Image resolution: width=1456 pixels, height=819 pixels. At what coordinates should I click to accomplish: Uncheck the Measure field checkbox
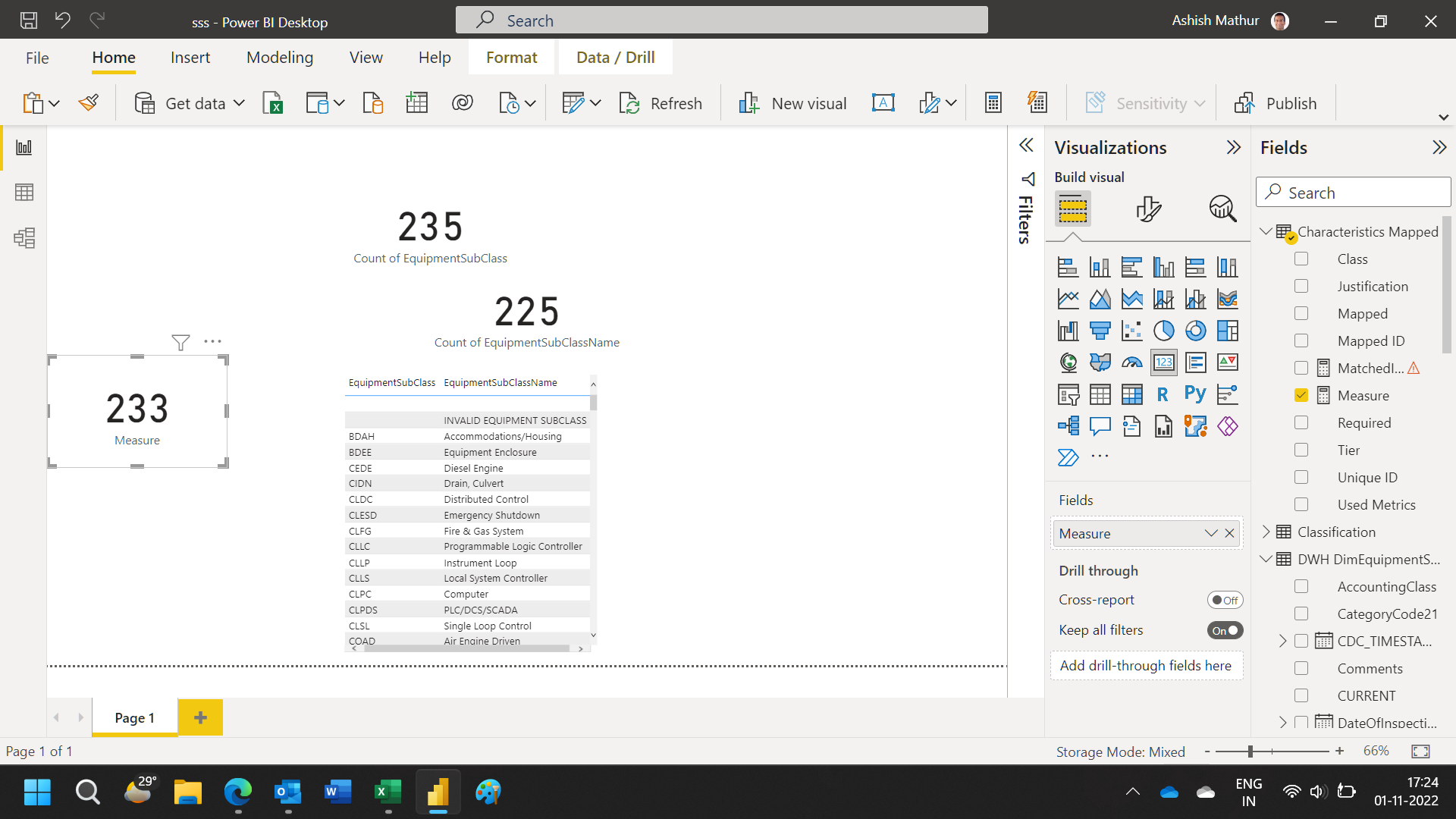[x=1301, y=395]
